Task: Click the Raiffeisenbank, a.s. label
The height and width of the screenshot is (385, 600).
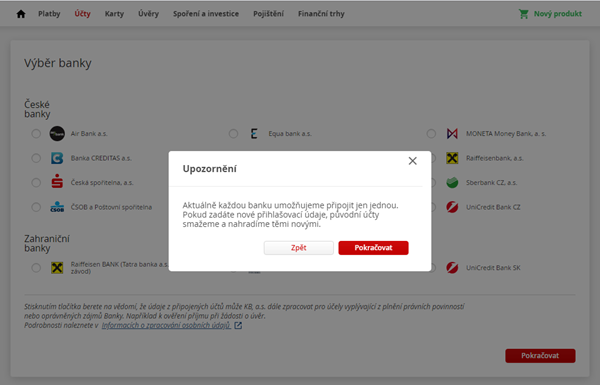Action: 494,158
